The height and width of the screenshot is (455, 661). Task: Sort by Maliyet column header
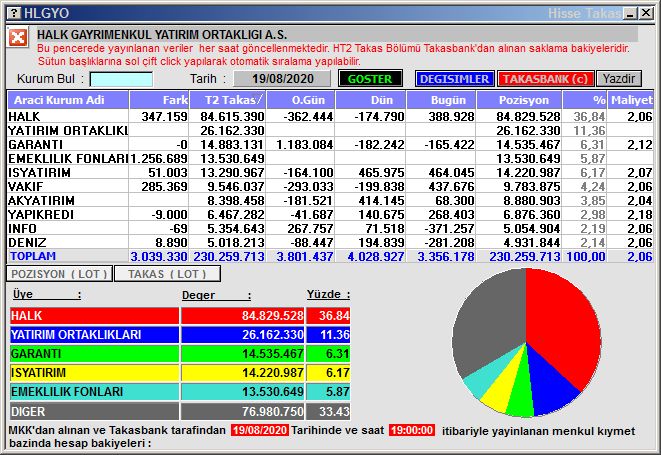pyautogui.click(x=631, y=100)
